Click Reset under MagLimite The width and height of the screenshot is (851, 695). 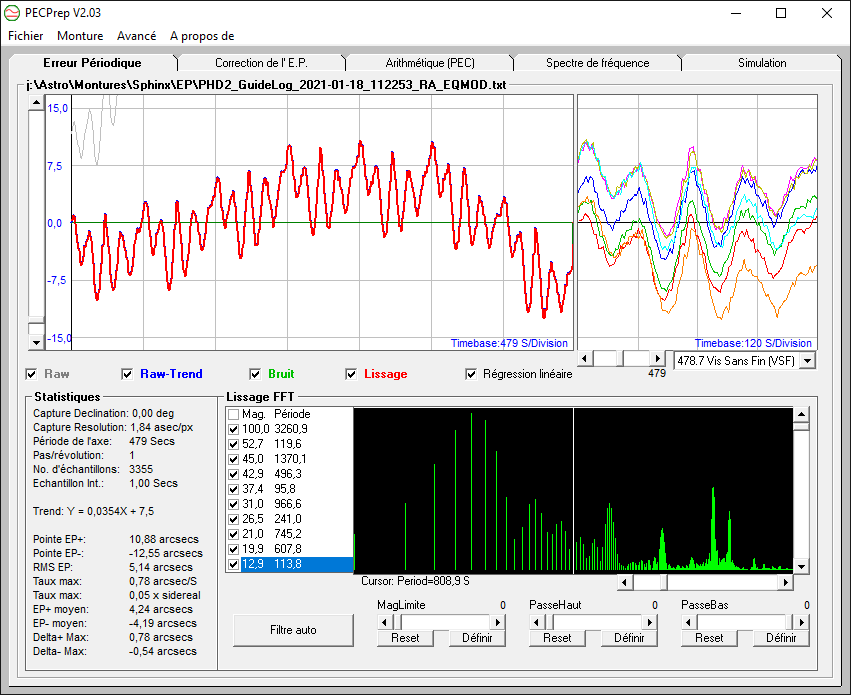(x=405, y=638)
